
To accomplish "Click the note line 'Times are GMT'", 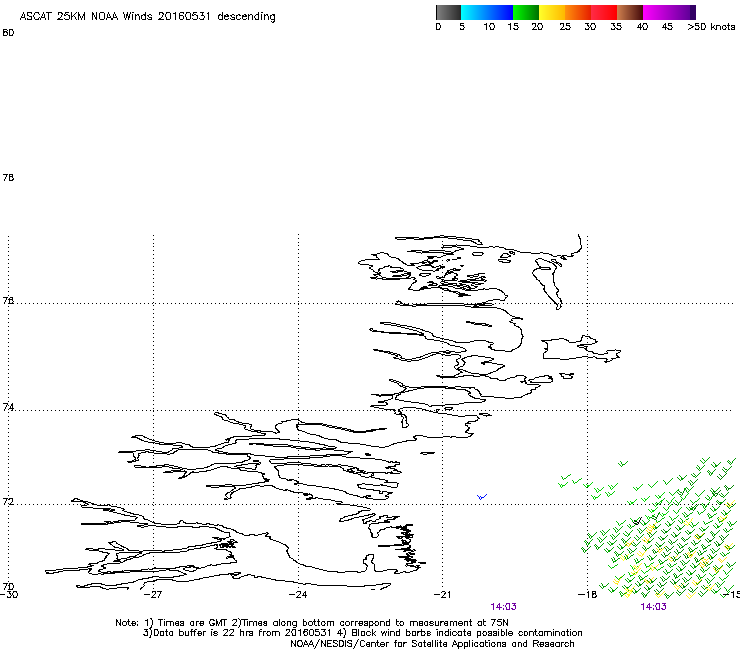I will [x=193, y=623].
